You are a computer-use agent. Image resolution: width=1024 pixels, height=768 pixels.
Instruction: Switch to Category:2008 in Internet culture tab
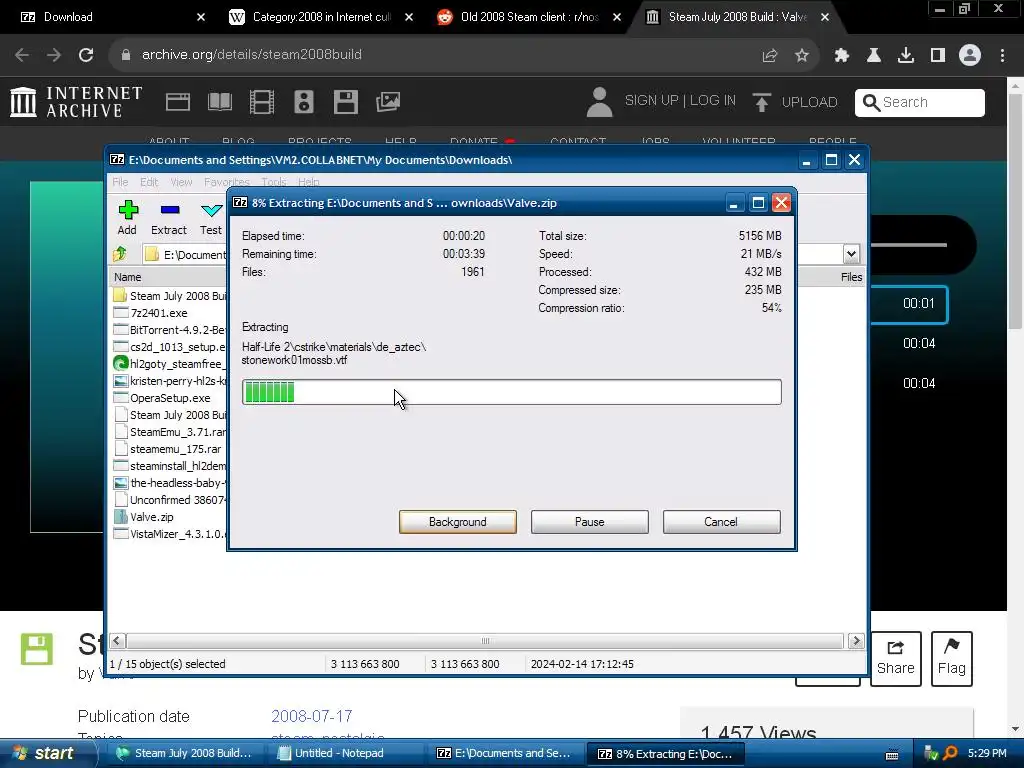click(321, 17)
